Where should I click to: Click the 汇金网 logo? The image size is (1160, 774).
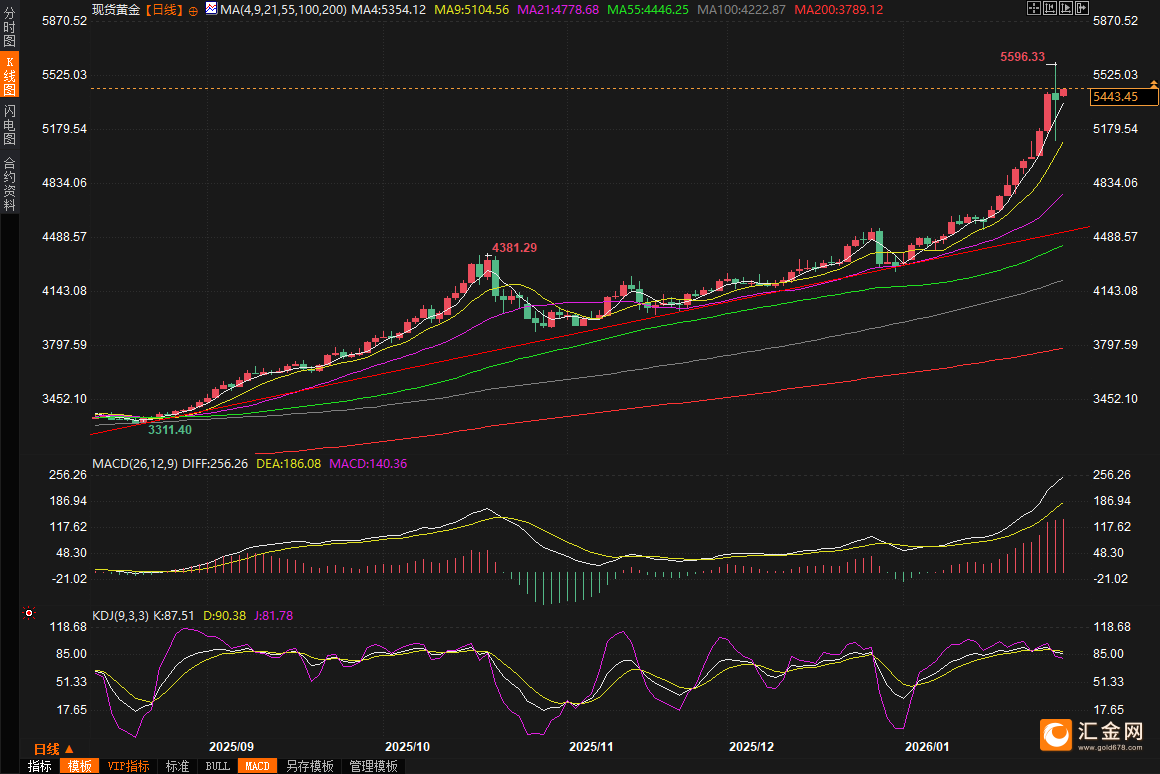click(1092, 735)
